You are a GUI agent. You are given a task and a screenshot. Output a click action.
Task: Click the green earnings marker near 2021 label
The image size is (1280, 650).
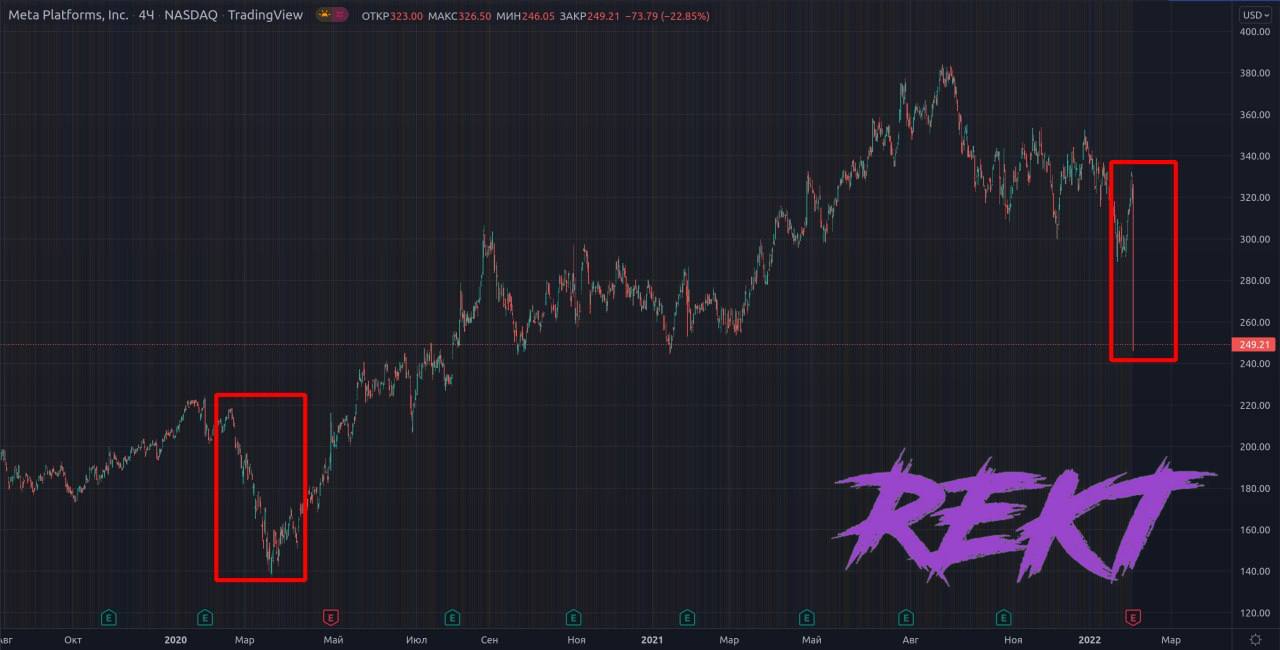(688, 617)
